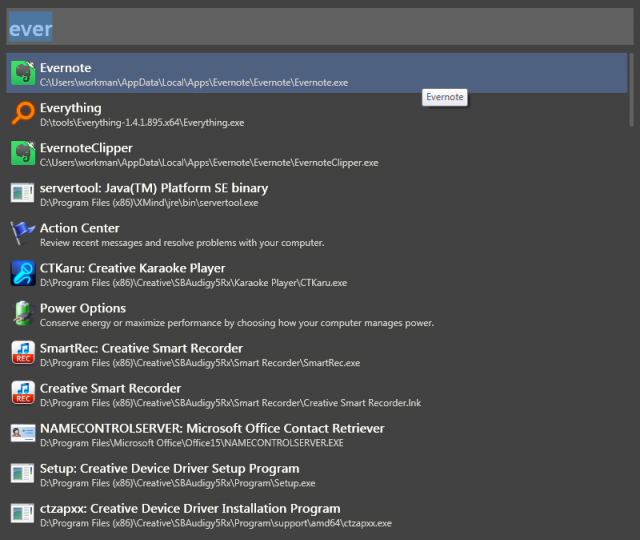The image size is (640, 540).
Task: Click the CTKaru karaoke player icon
Action: click(23, 273)
